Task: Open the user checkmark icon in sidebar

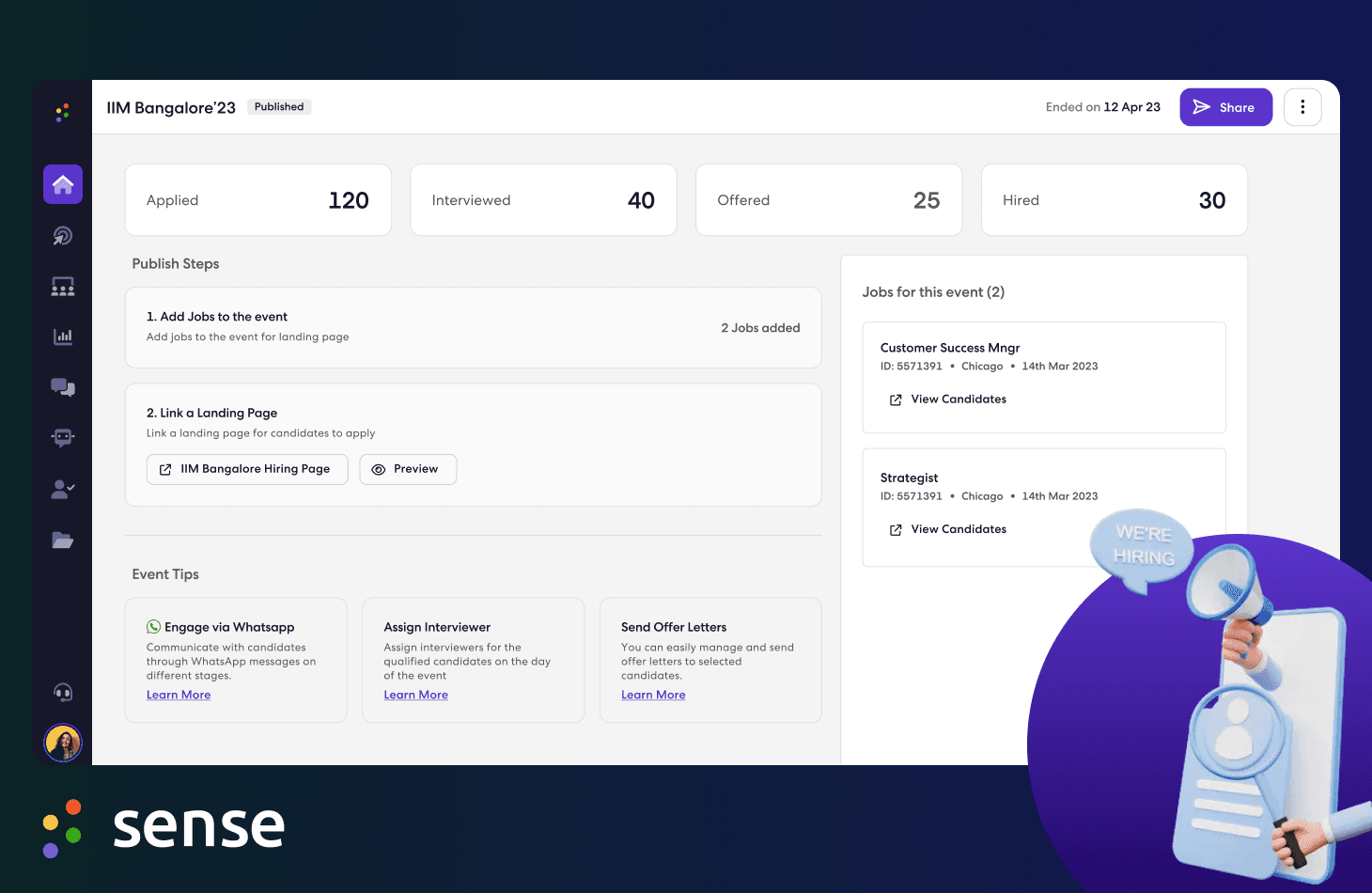Action: coord(63,489)
